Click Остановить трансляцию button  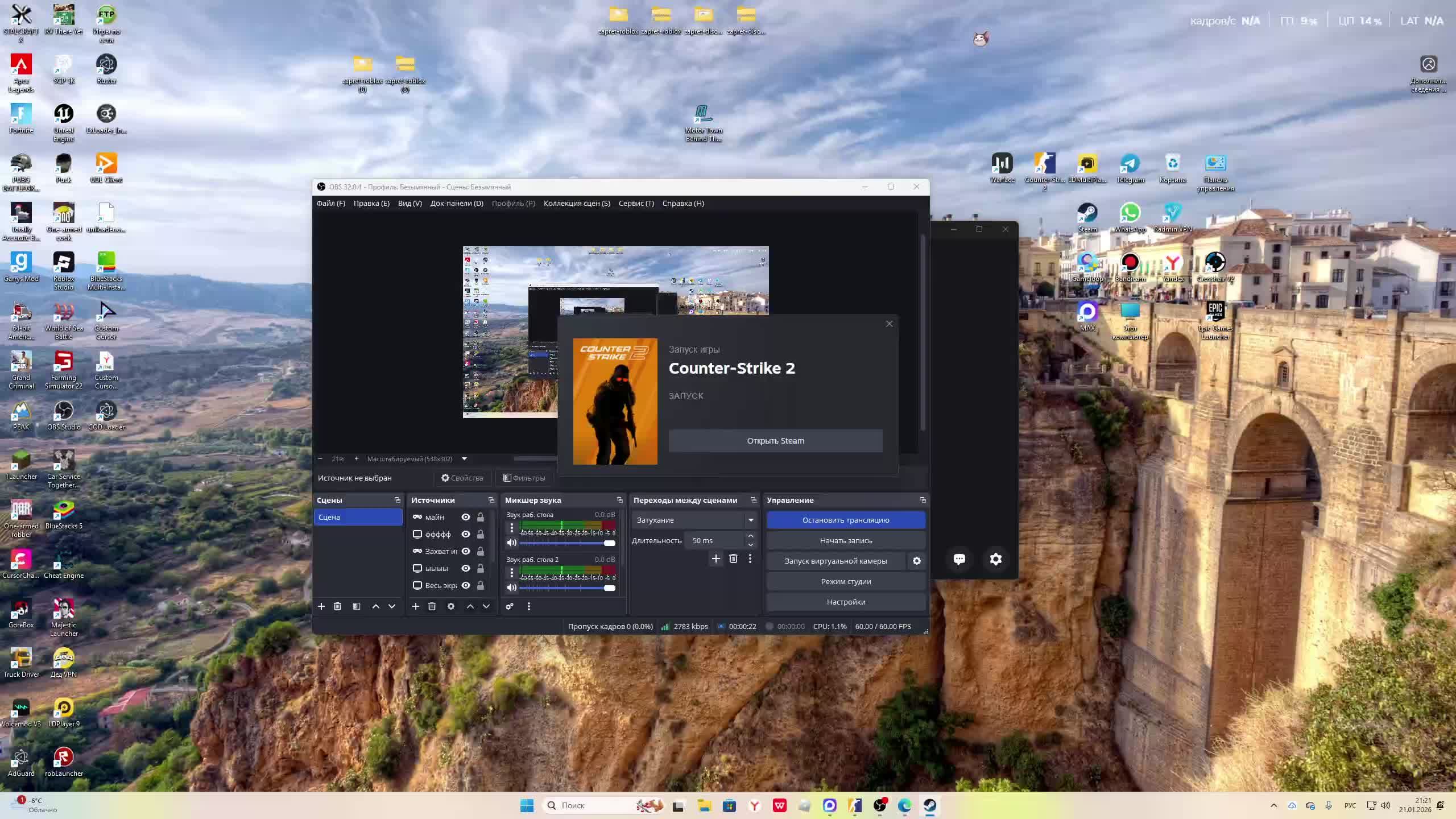point(846,520)
